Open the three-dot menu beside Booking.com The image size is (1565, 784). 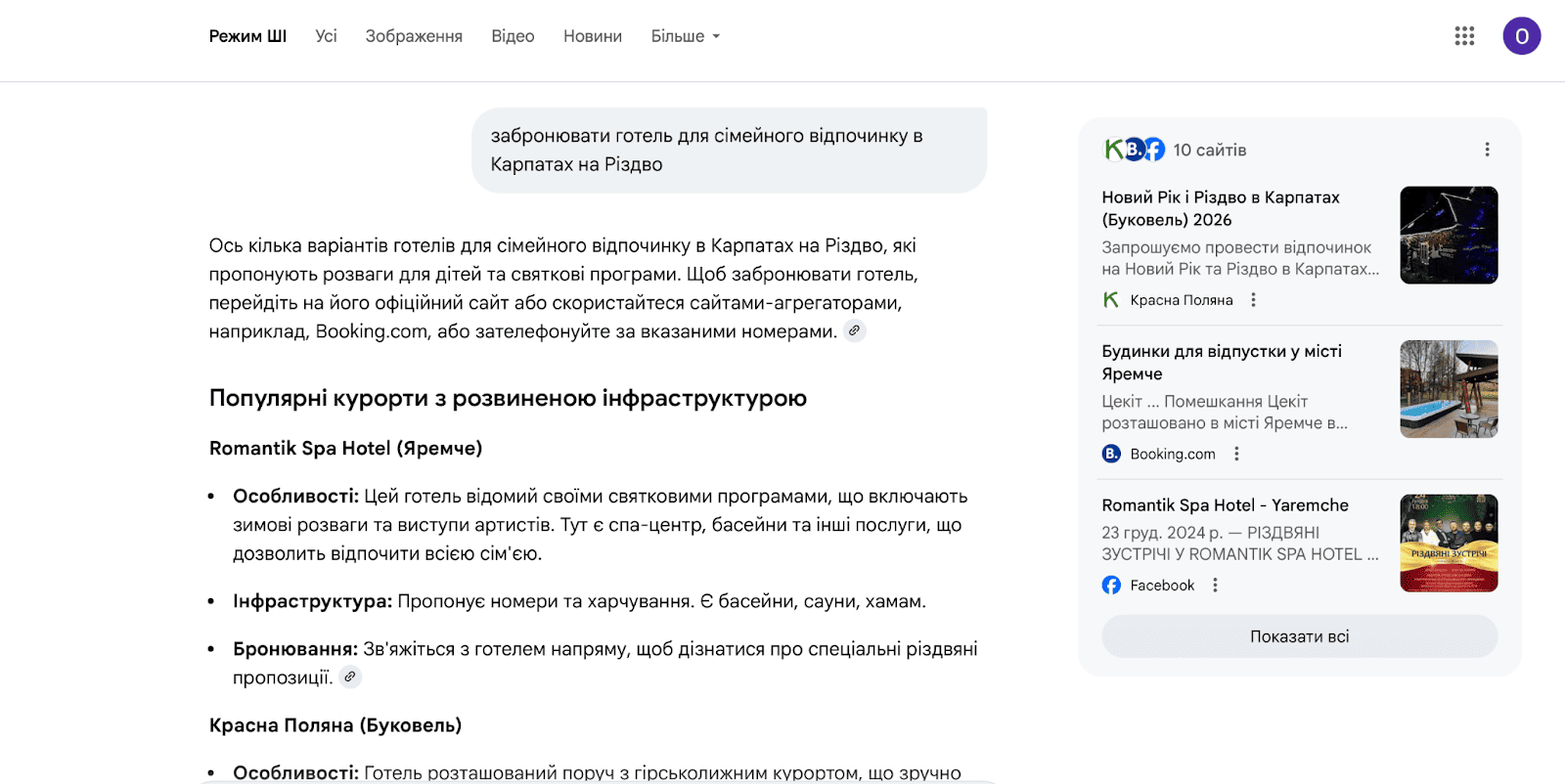1236,454
